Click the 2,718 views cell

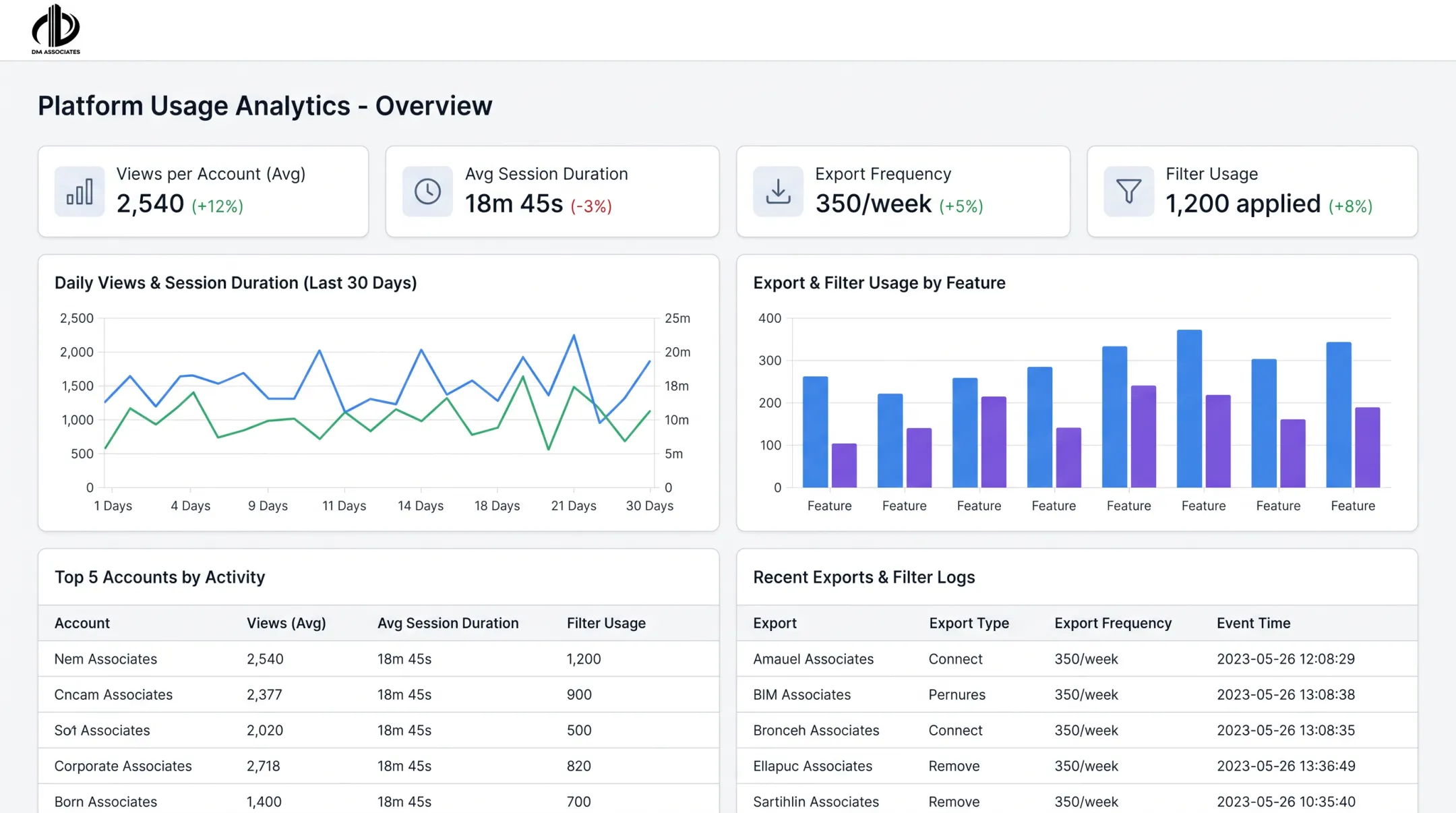pyautogui.click(x=263, y=766)
